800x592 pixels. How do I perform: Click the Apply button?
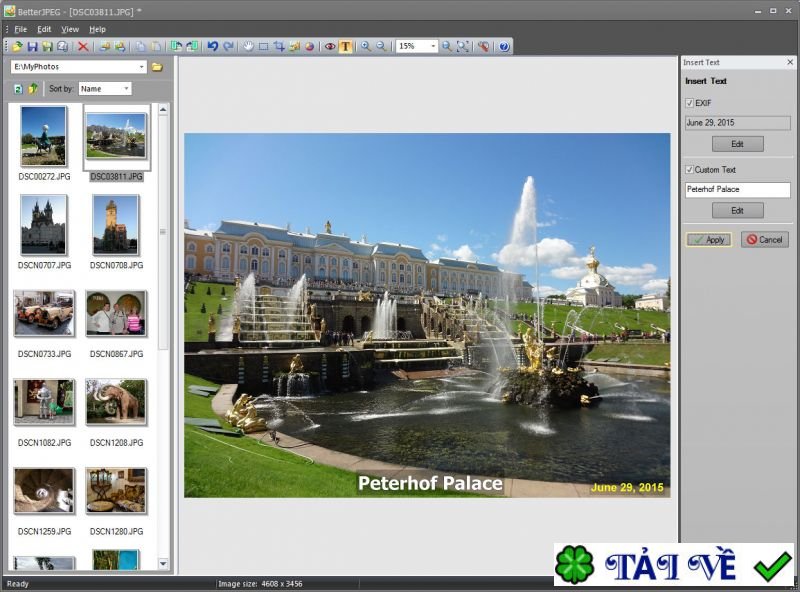click(x=708, y=240)
